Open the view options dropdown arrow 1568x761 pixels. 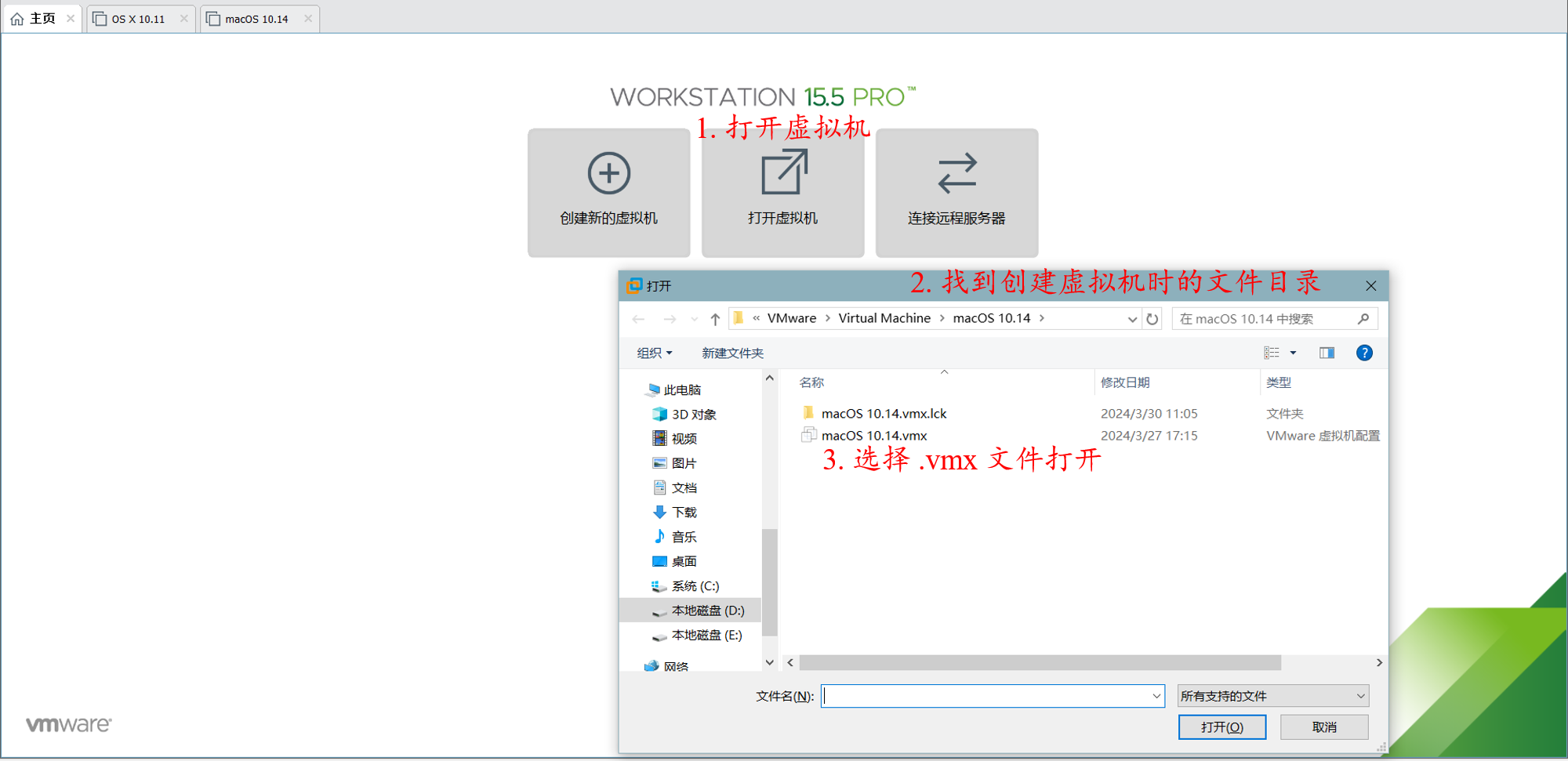pos(1294,353)
